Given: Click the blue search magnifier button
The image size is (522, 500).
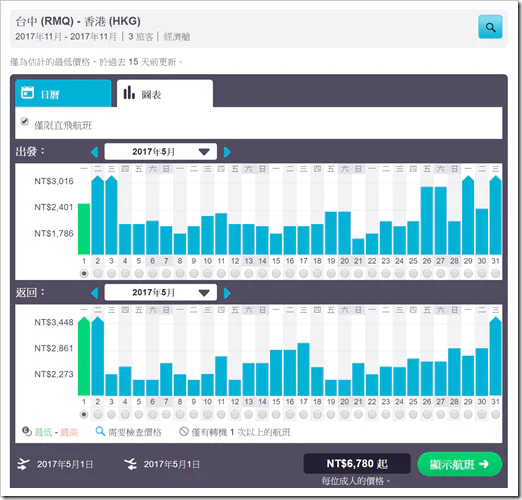Looking at the screenshot, I should tap(490, 27).
